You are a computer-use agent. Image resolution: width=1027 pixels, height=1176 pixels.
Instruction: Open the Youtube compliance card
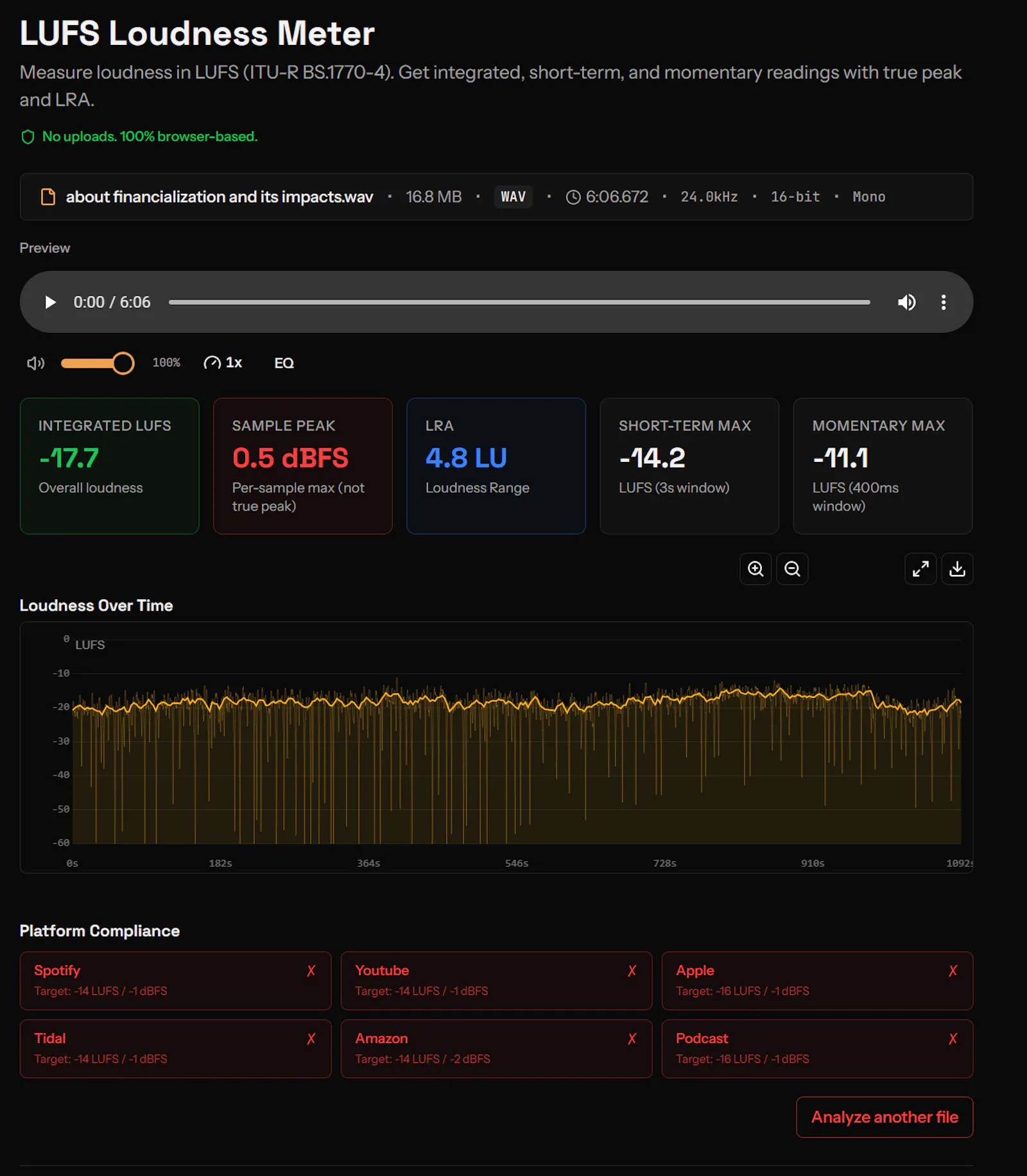tap(496, 981)
